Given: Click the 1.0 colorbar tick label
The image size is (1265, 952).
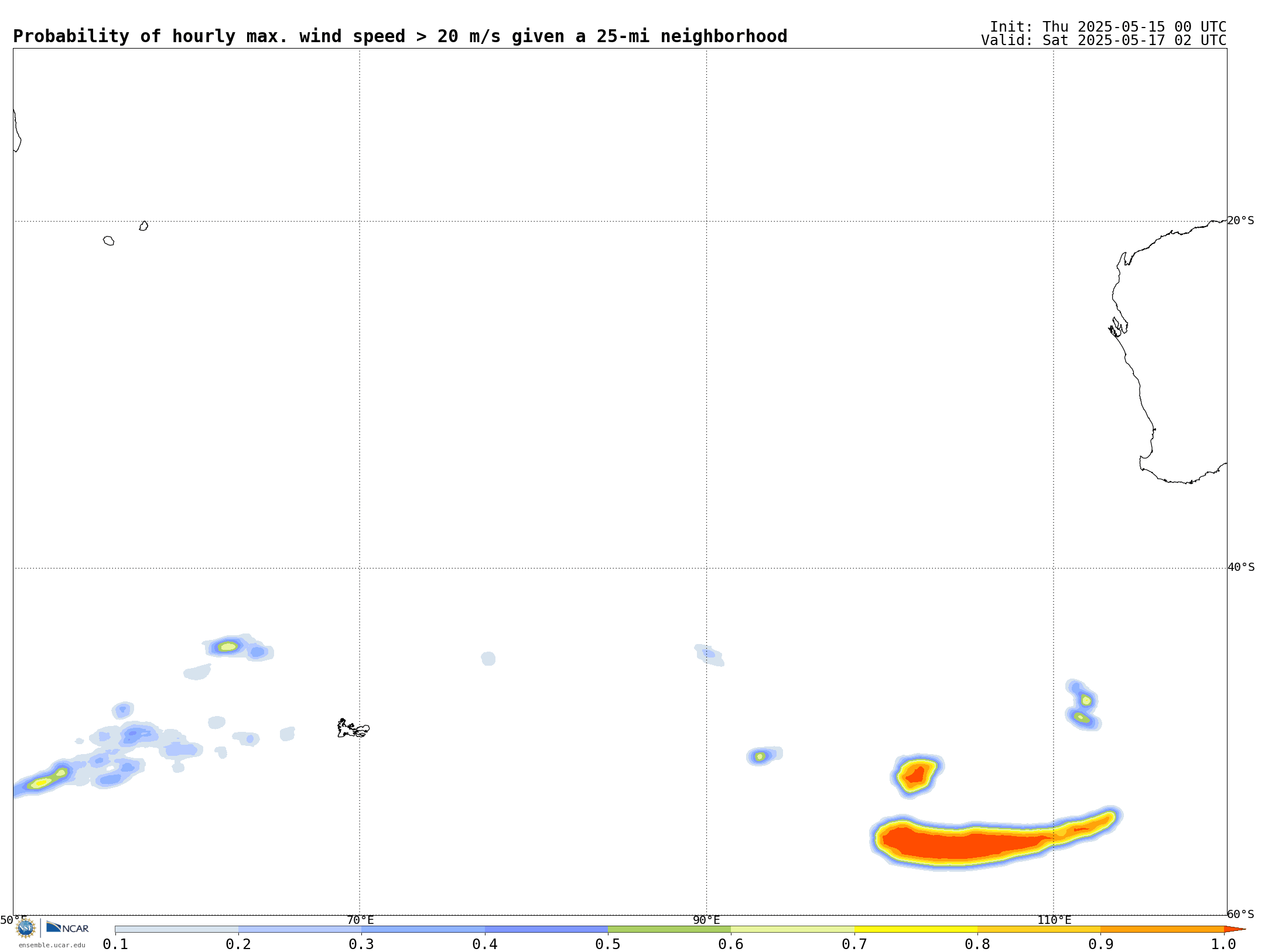Looking at the screenshot, I should coord(1223,944).
